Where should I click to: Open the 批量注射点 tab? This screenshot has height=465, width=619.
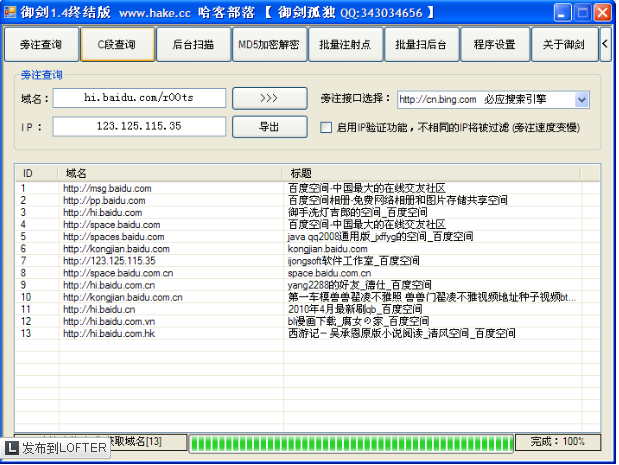[345, 45]
